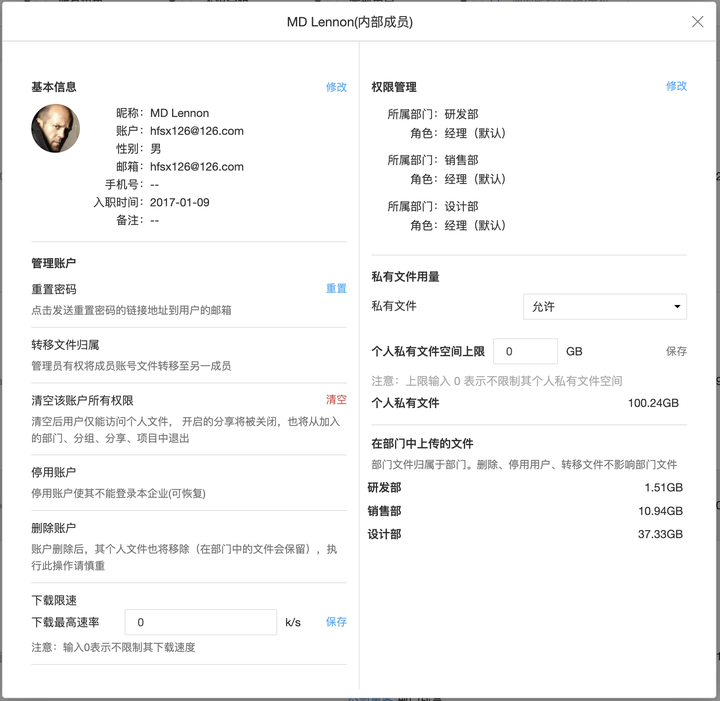
Task: Save the download speed limit setting
Action: [336, 622]
